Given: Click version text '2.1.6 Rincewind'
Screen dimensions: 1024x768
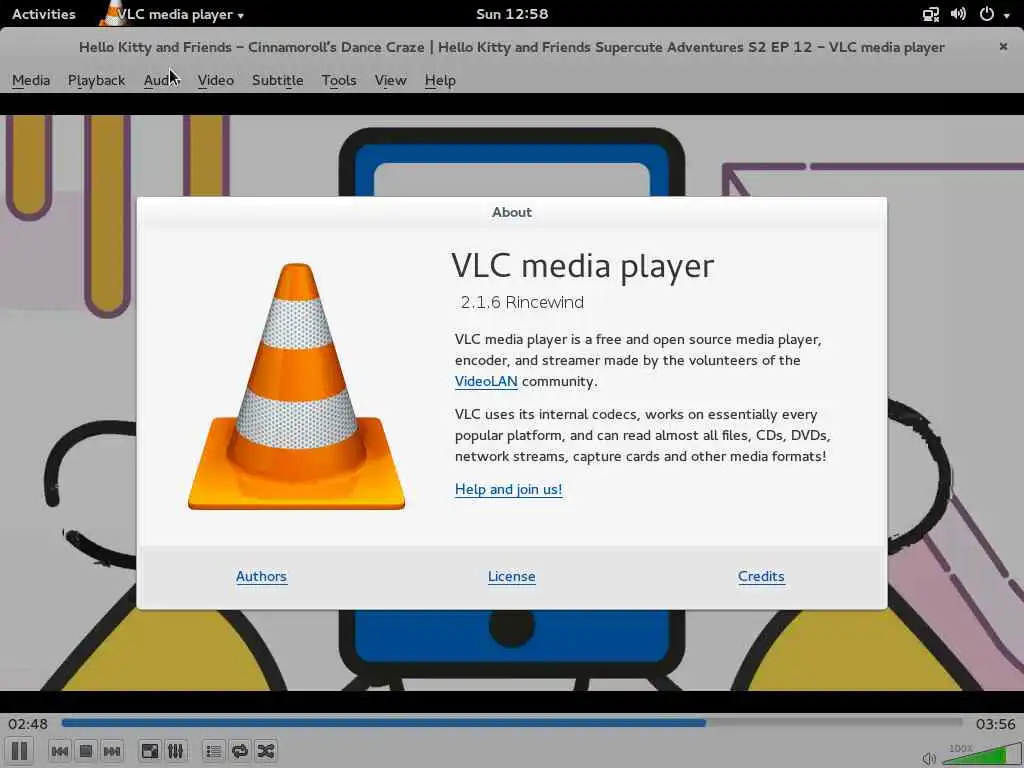Looking at the screenshot, I should pyautogui.click(x=522, y=302).
